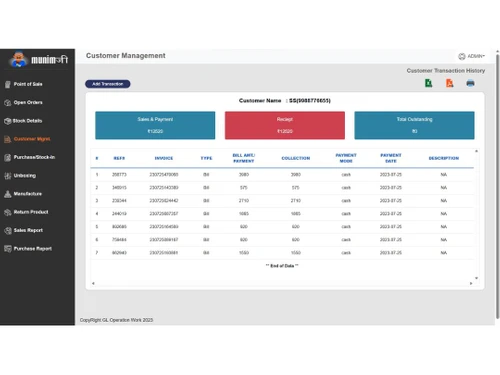Click the table's scroll-down arrow
Image resolution: width=500 pixels, height=375 pixels.
476,278
